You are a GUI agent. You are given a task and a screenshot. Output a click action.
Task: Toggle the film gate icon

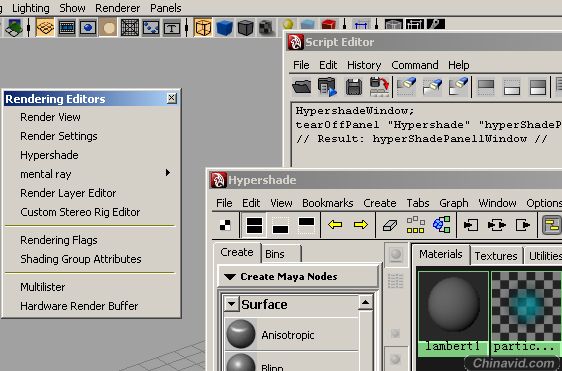(x=67, y=27)
